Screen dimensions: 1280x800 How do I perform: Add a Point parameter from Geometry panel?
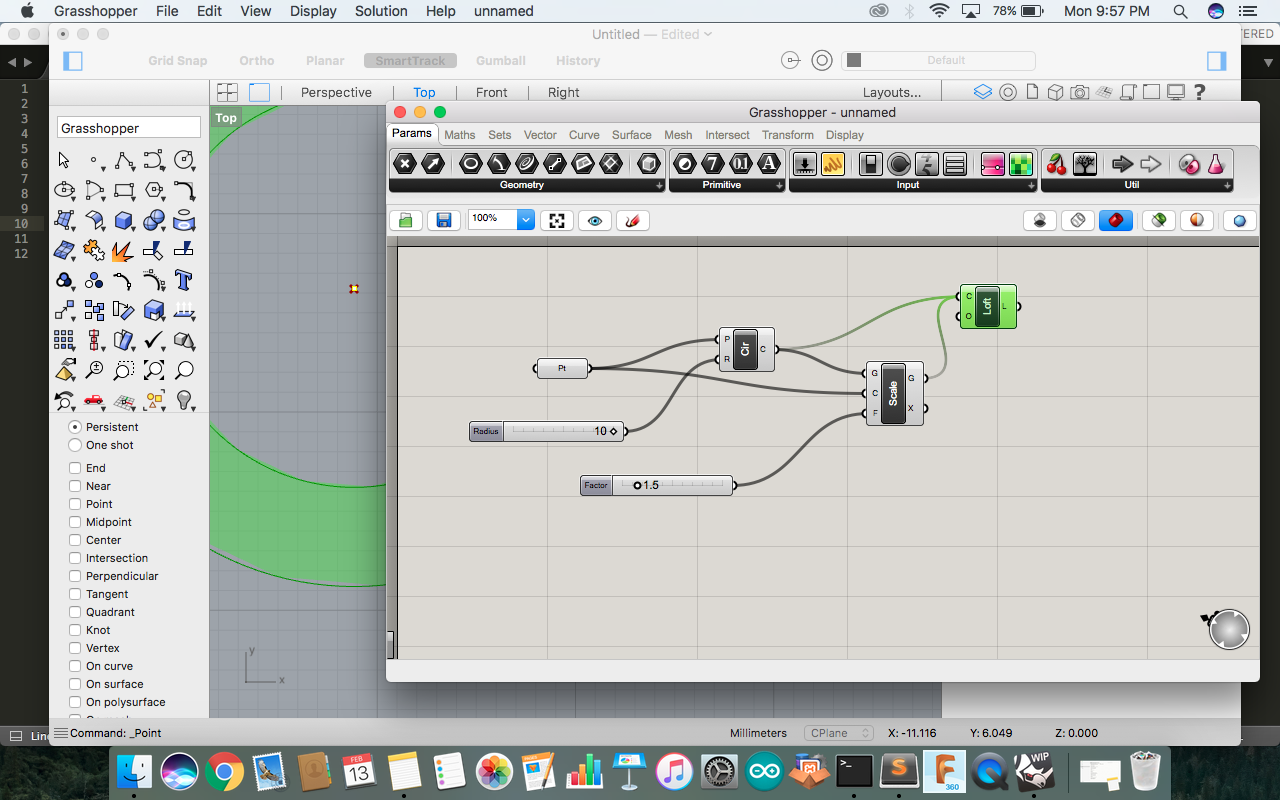click(404, 164)
